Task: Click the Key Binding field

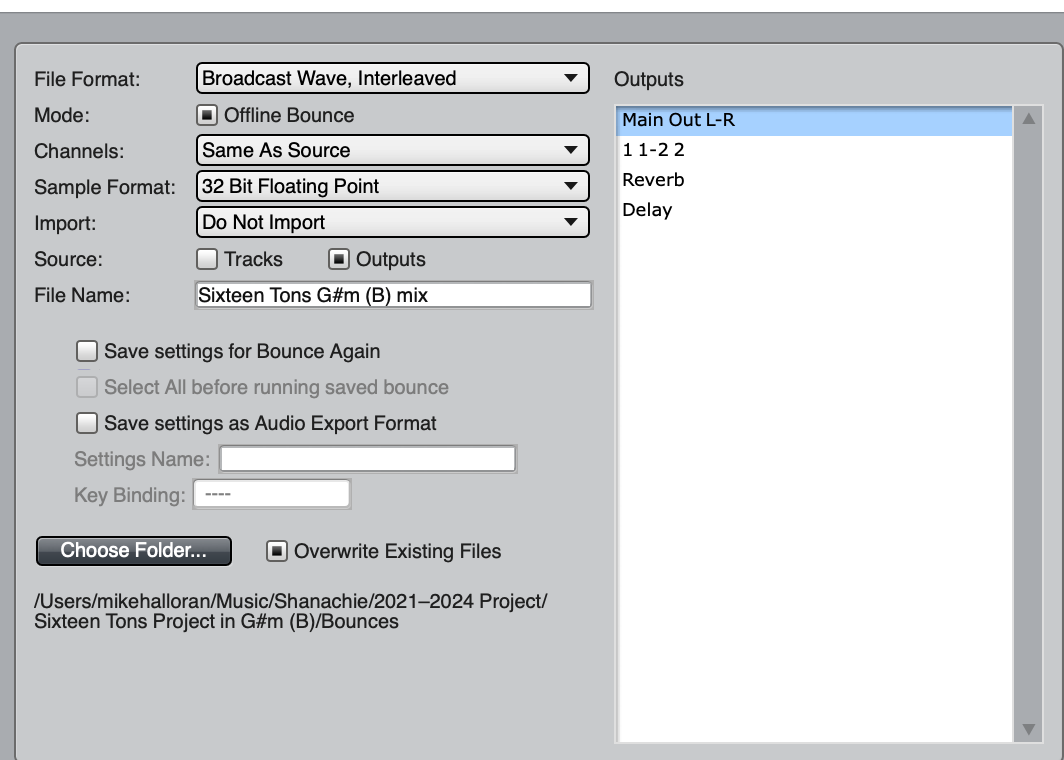Action: tap(272, 494)
